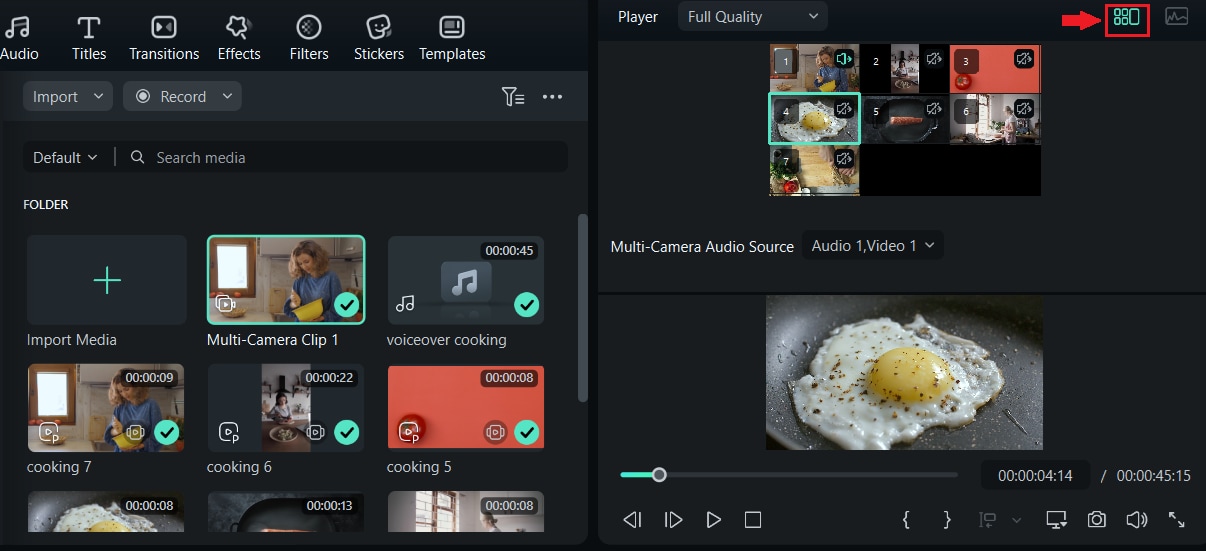Open the player volume control
Viewport: 1206px width, 551px height.
(1136, 520)
